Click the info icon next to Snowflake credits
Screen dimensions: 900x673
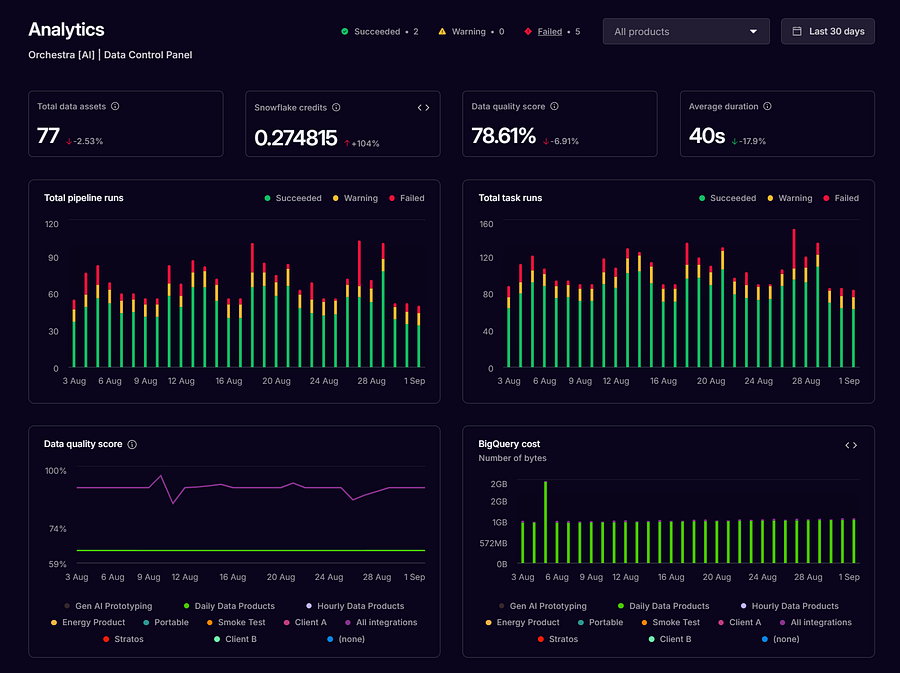tap(336, 107)
